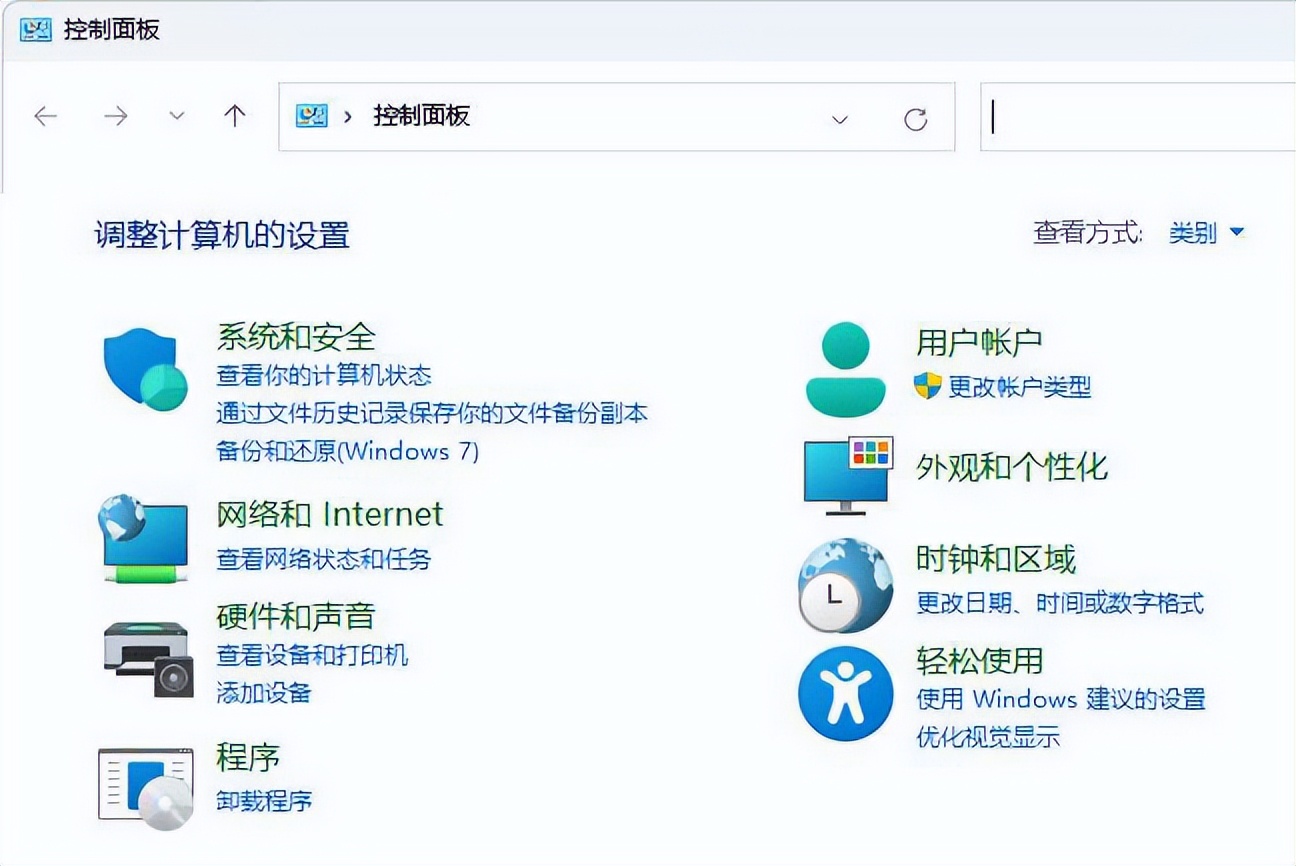1296x866 pixels.
Task: Open the 类别 view mode dropdown
Action: (x=1205, y=232)
